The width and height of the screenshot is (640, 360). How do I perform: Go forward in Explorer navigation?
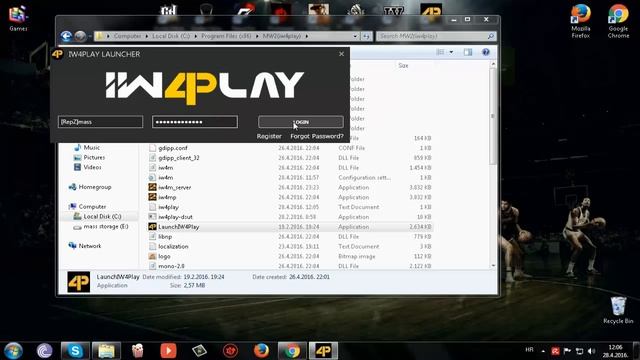tap(80, 36)
